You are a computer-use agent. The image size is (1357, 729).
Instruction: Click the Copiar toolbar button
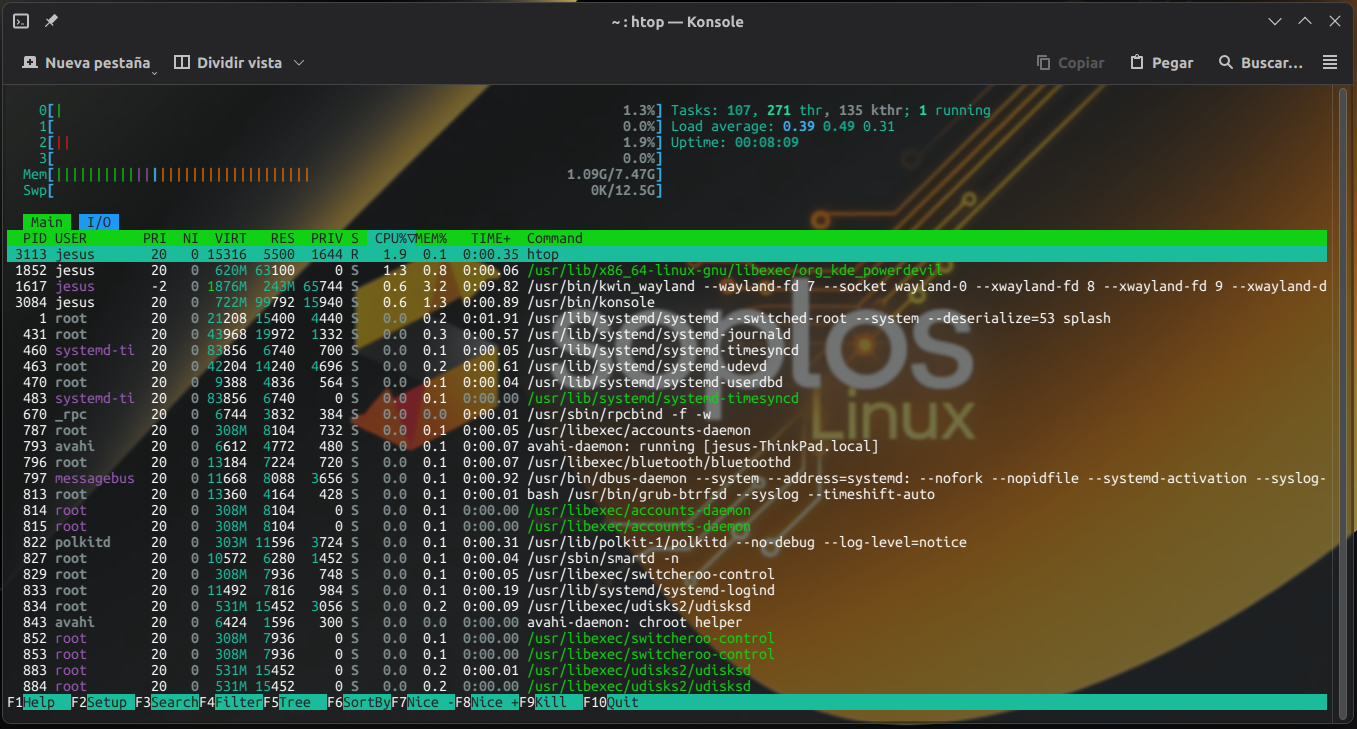coord(1070,62)
